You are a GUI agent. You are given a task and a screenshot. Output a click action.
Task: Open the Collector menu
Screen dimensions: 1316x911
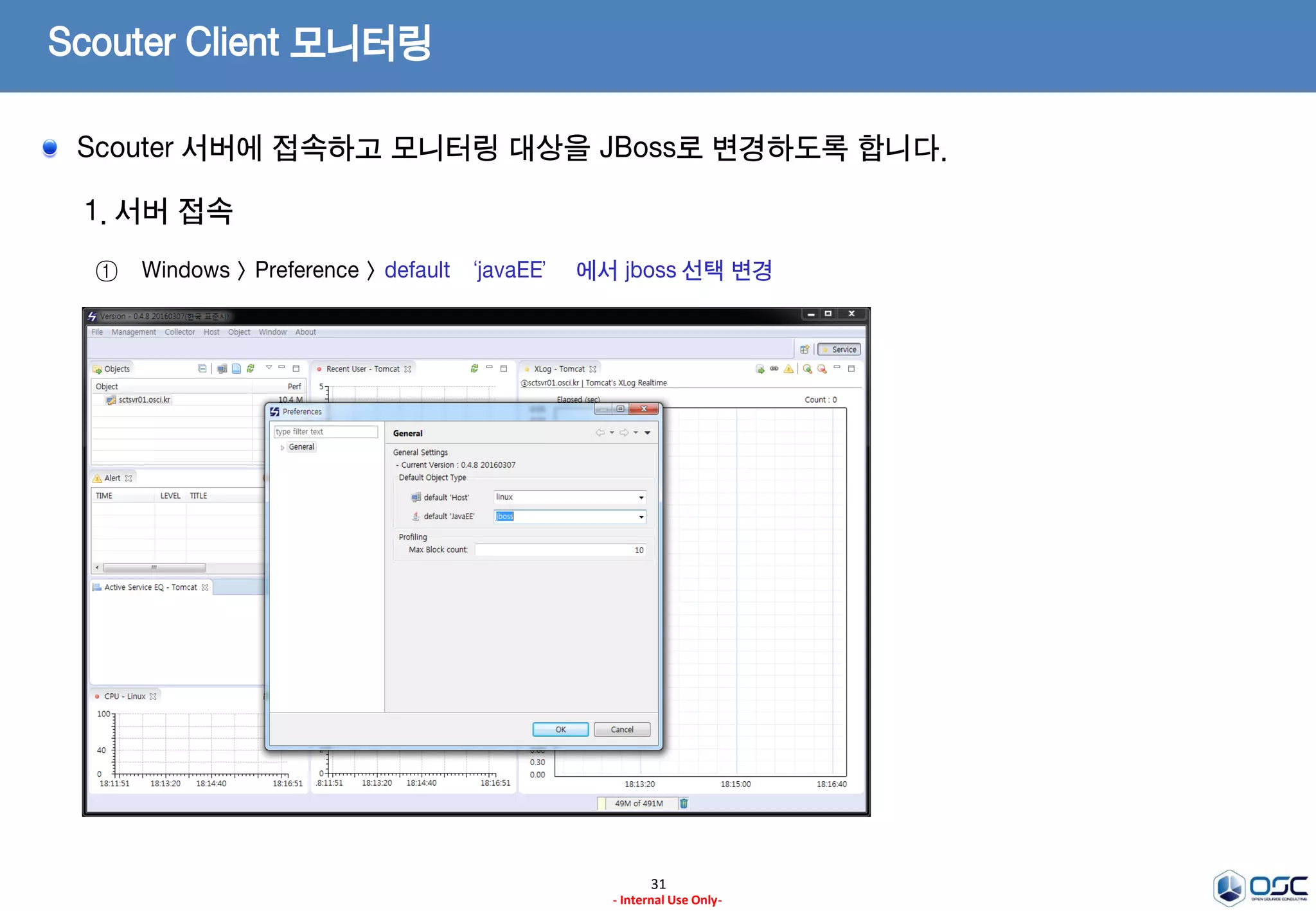pos(179,332)
